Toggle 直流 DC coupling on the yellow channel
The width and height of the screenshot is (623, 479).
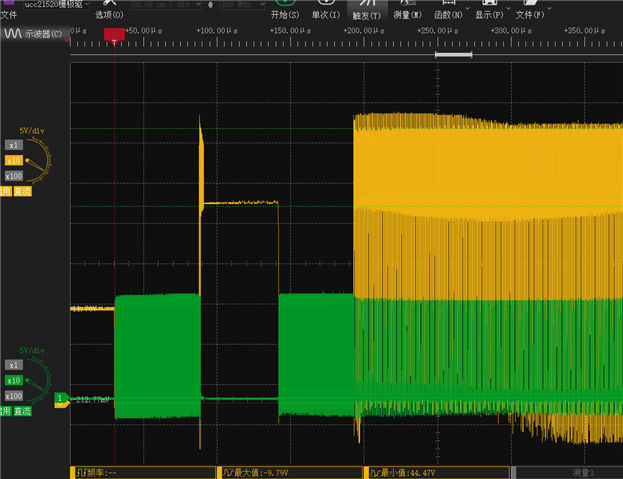(x=23, y=191)
